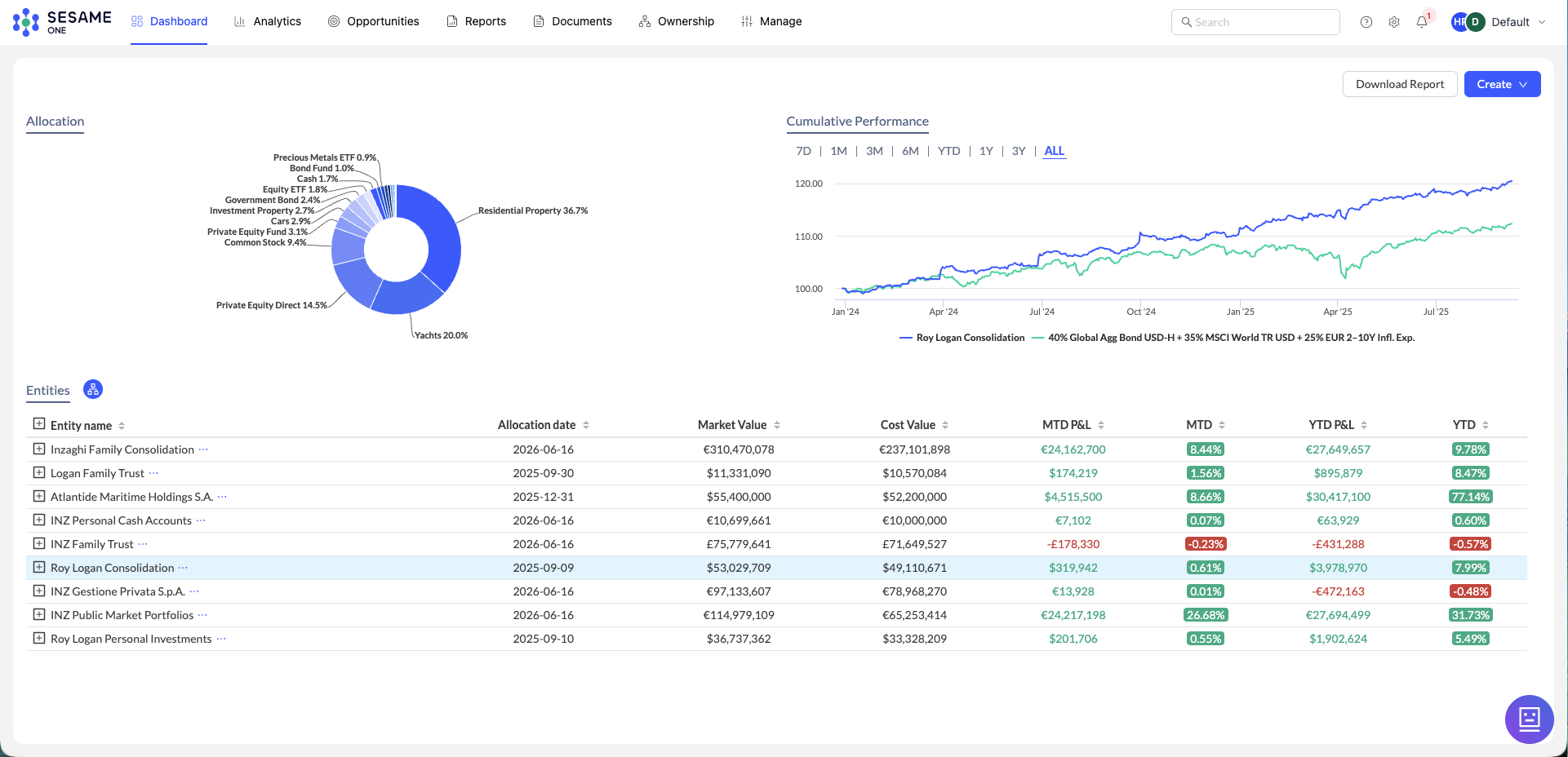The image size is (1568, 757).
Task: Open more options for INZ Personal Cash Accounts
Action: (201, 520)
